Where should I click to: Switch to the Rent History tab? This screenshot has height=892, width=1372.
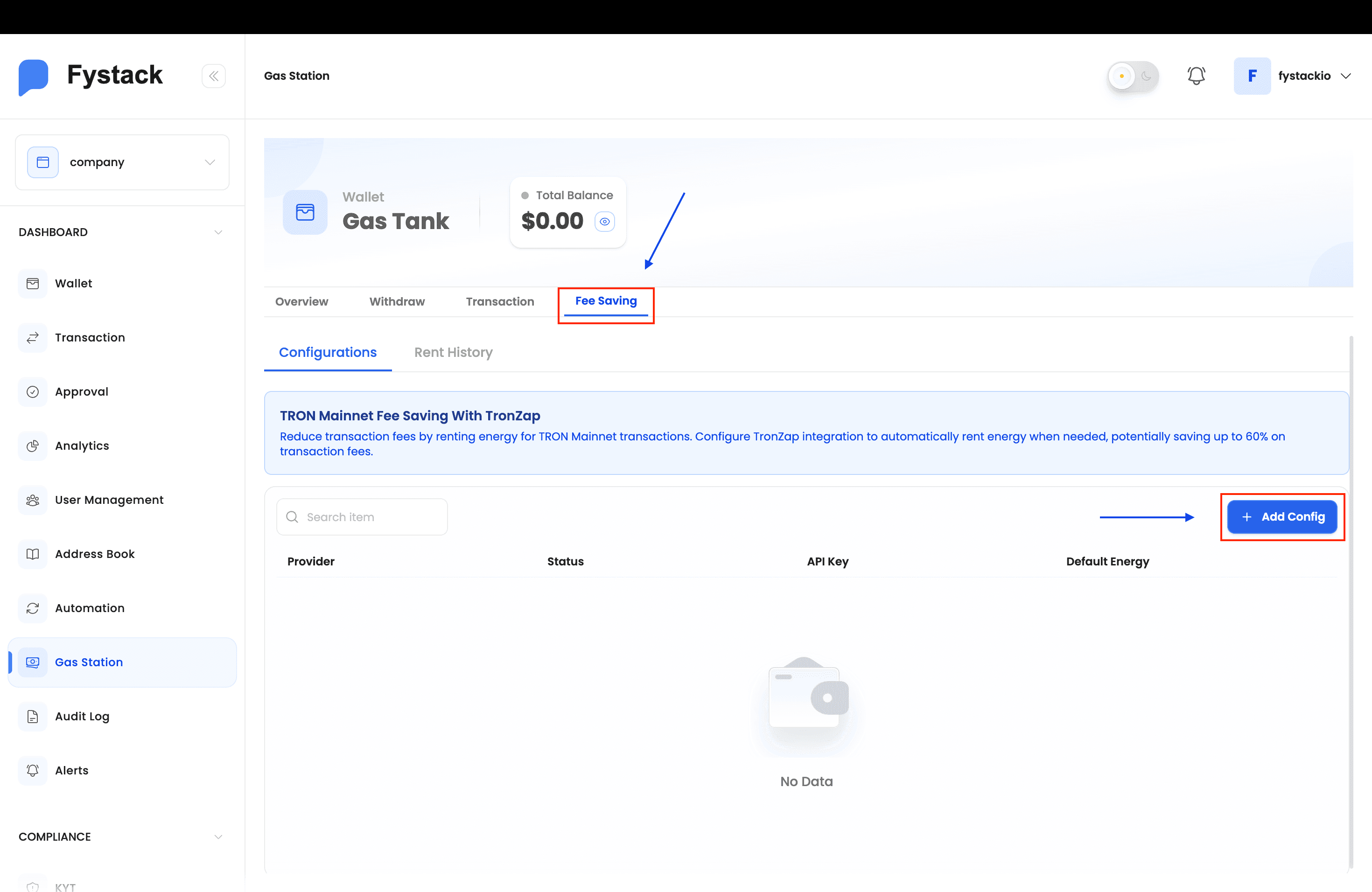pyautogui.click(x=453, y=352)
